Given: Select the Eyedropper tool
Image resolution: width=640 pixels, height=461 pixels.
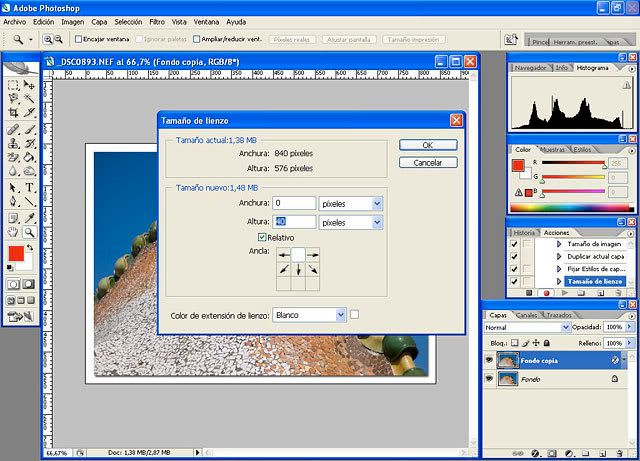Looking at the screenshot, I should [29, 218].
